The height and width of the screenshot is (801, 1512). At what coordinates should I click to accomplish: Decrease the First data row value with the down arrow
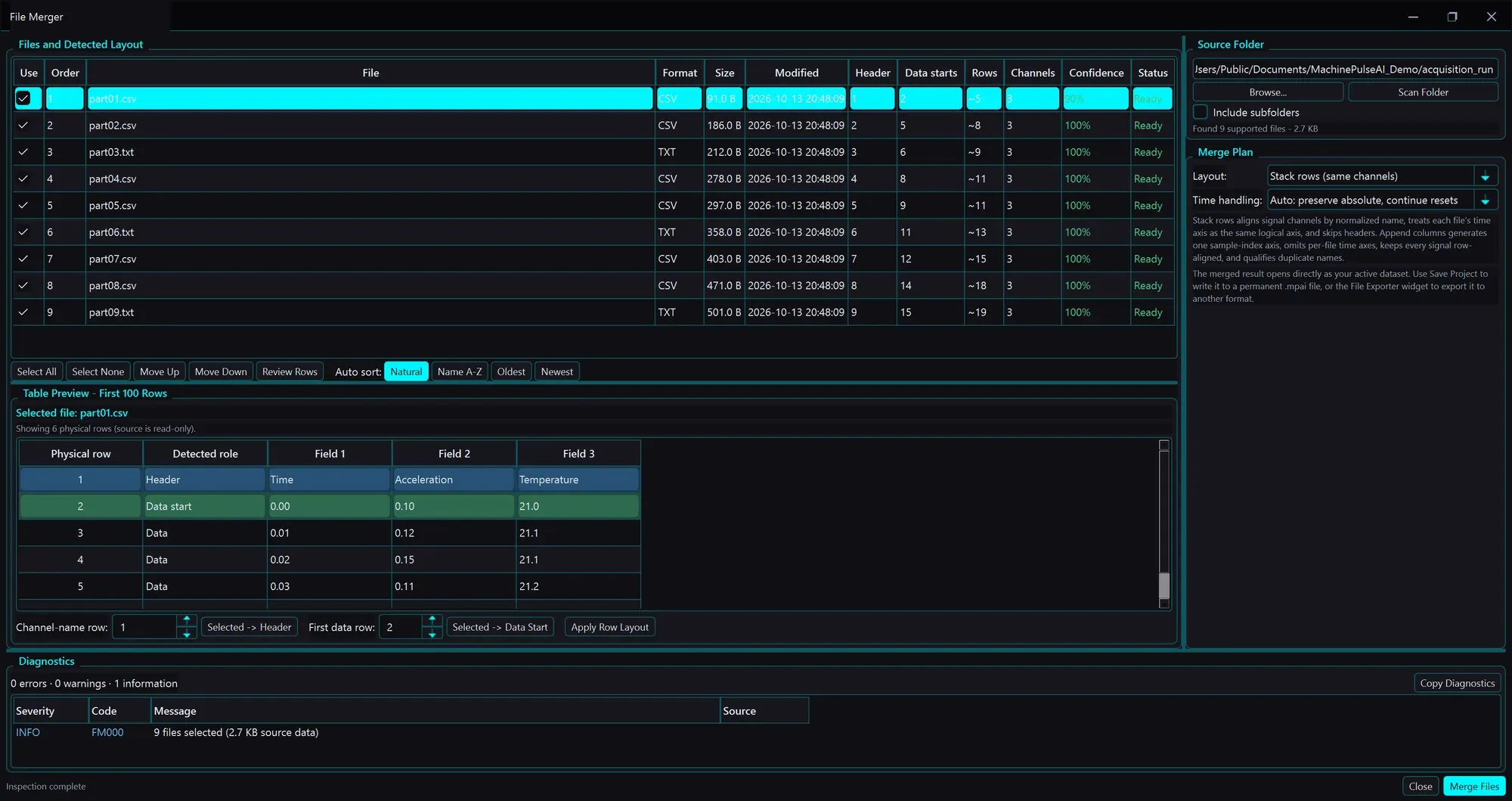[x=432, y=634]
